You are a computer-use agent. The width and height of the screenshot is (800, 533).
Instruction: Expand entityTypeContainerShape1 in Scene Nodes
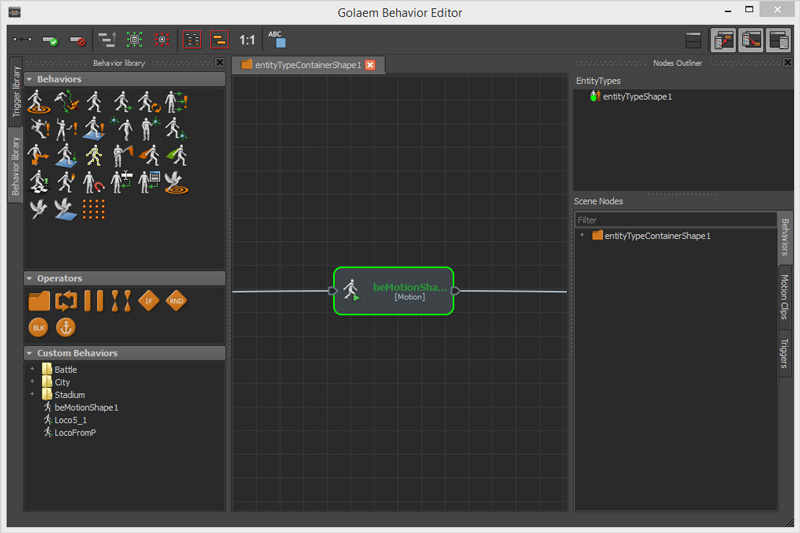click(x=582, y=235)
